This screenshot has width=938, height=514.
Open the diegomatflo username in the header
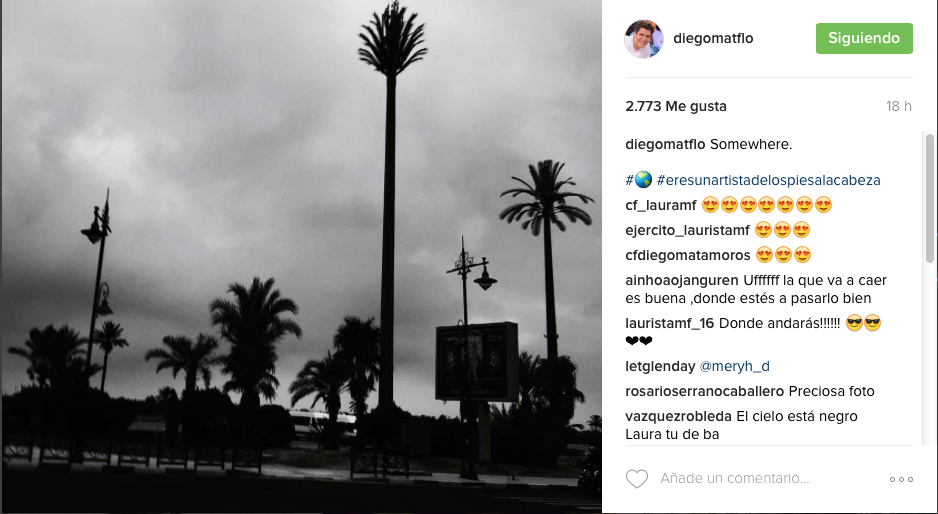713,38
